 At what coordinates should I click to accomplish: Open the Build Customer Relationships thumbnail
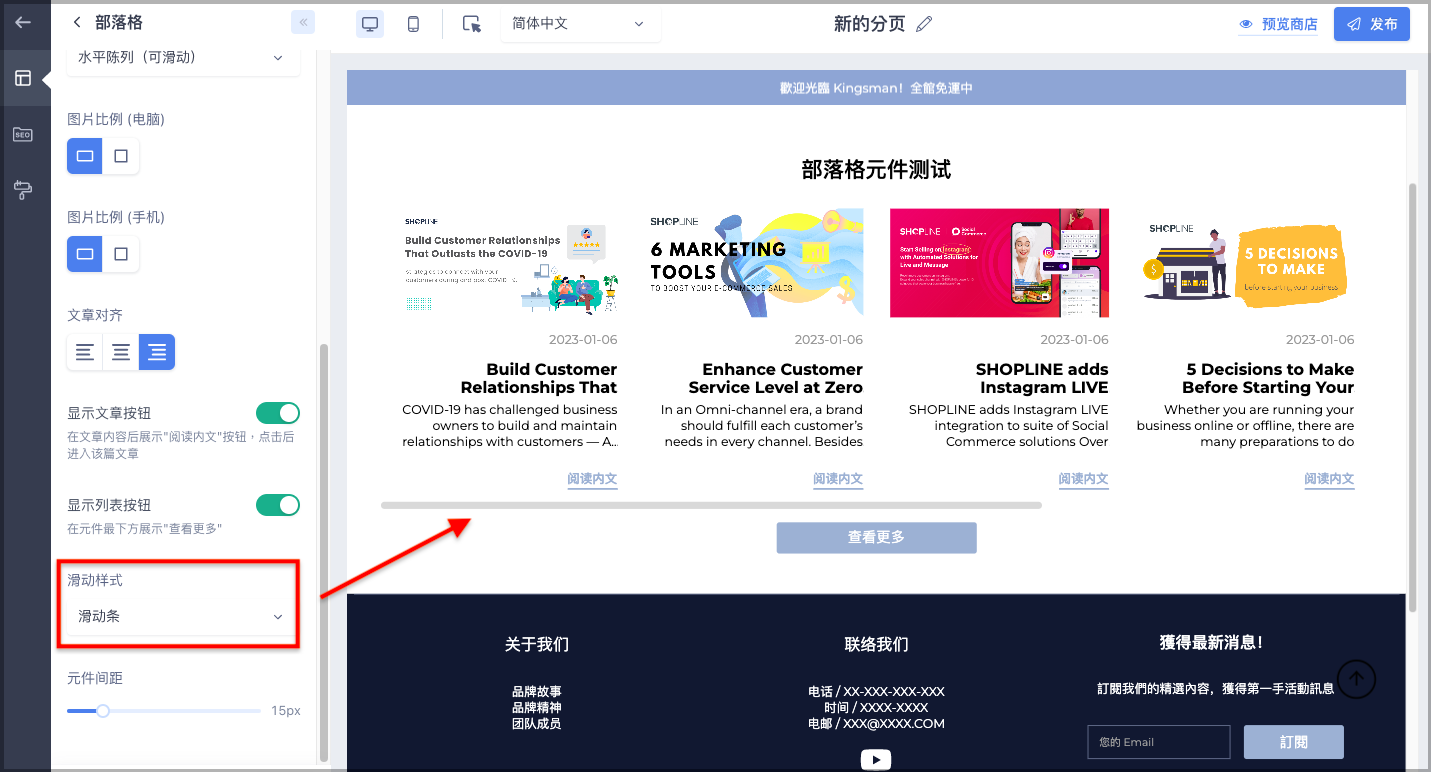pos(510,263)
